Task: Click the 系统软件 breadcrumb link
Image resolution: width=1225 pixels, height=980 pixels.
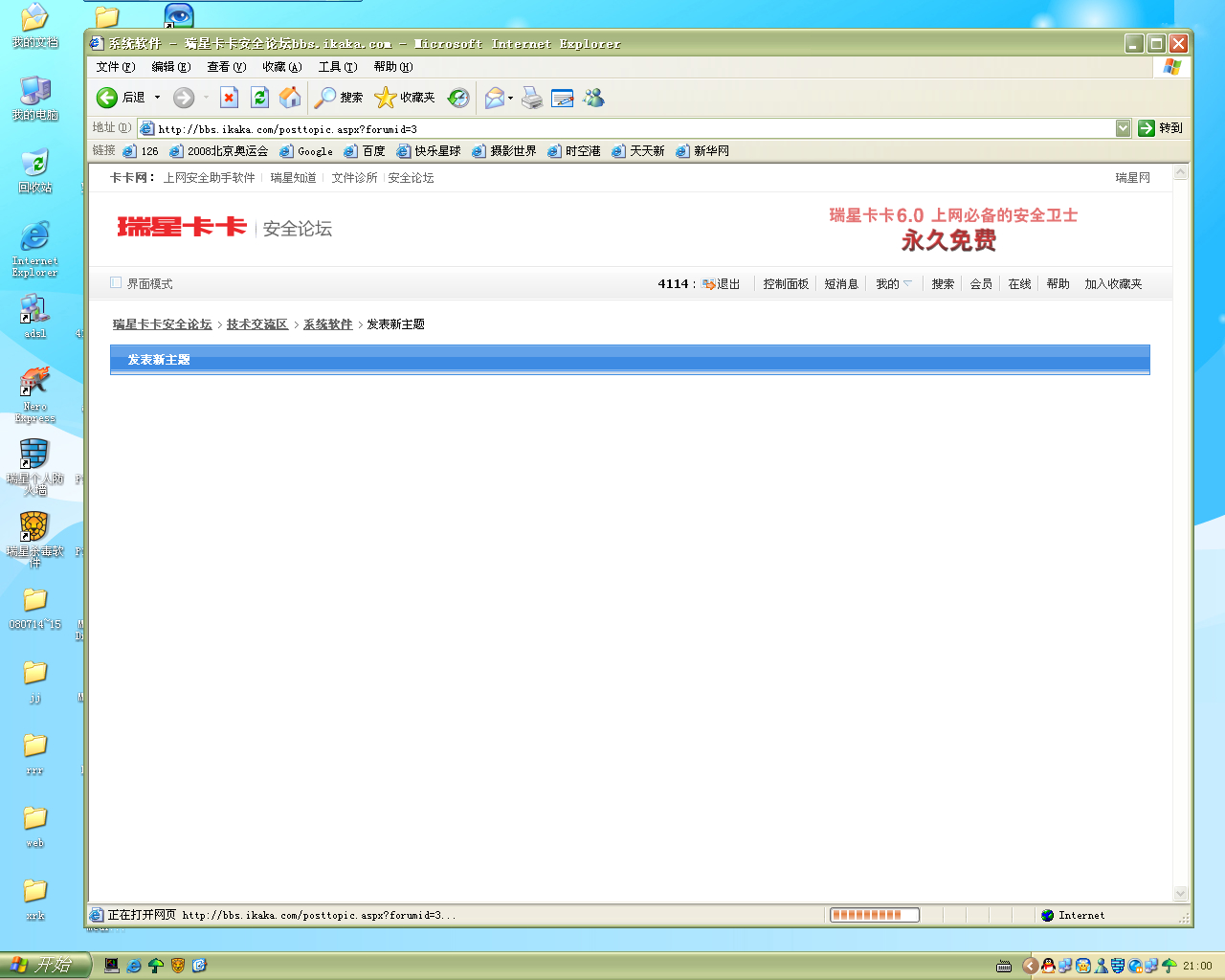Action: pos(328,324)
